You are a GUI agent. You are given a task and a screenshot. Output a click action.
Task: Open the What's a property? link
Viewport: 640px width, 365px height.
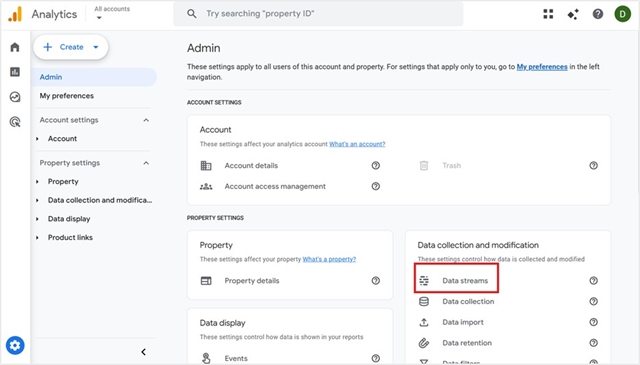pos(329,259)
